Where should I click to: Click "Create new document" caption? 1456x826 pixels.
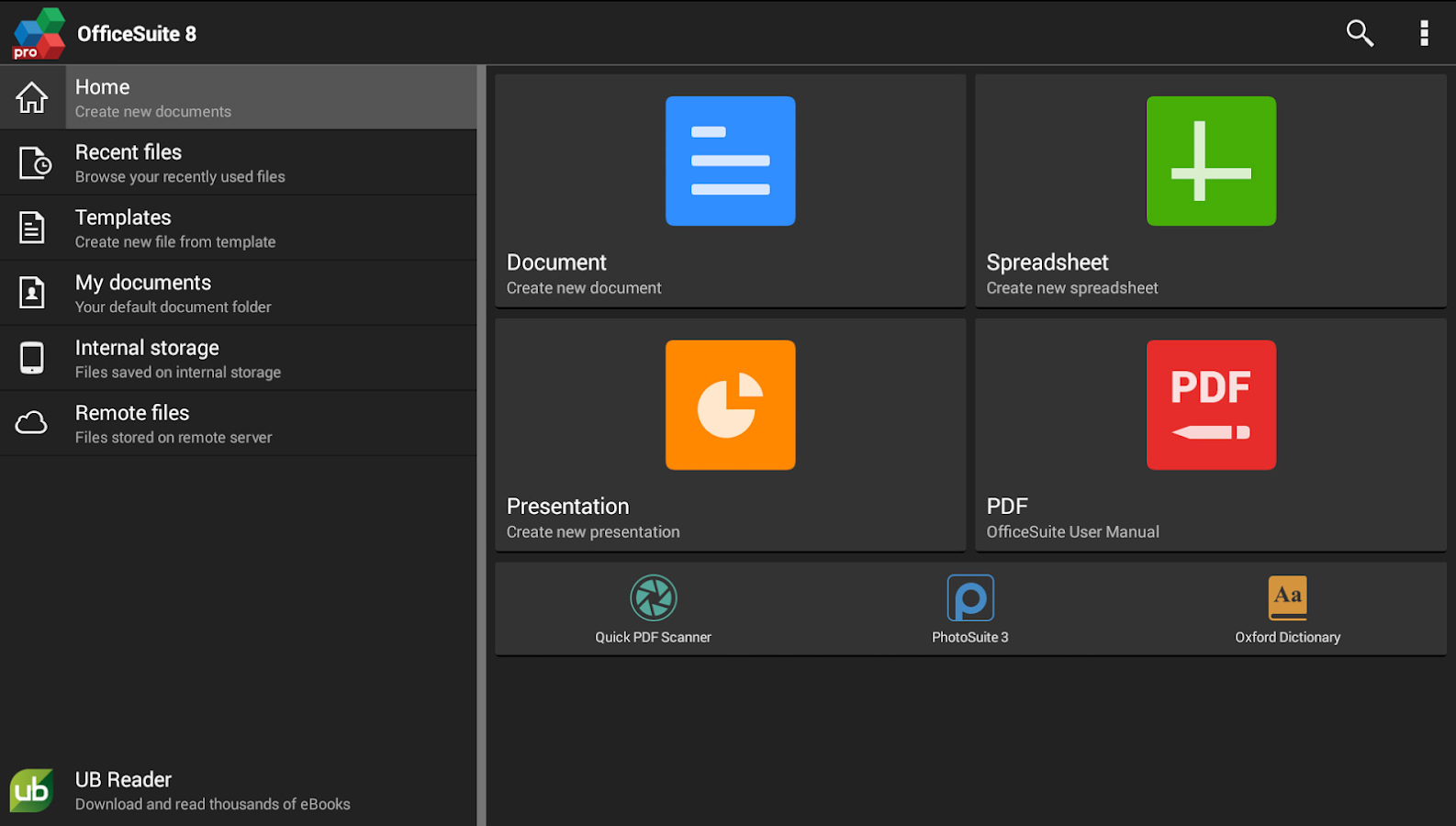click(584, 288)
